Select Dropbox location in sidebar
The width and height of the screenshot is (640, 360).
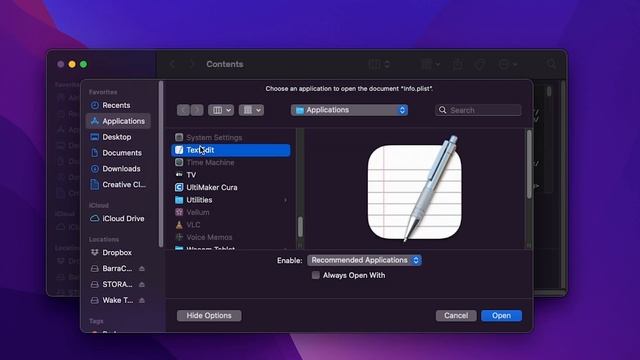click(x=116, y=253)
